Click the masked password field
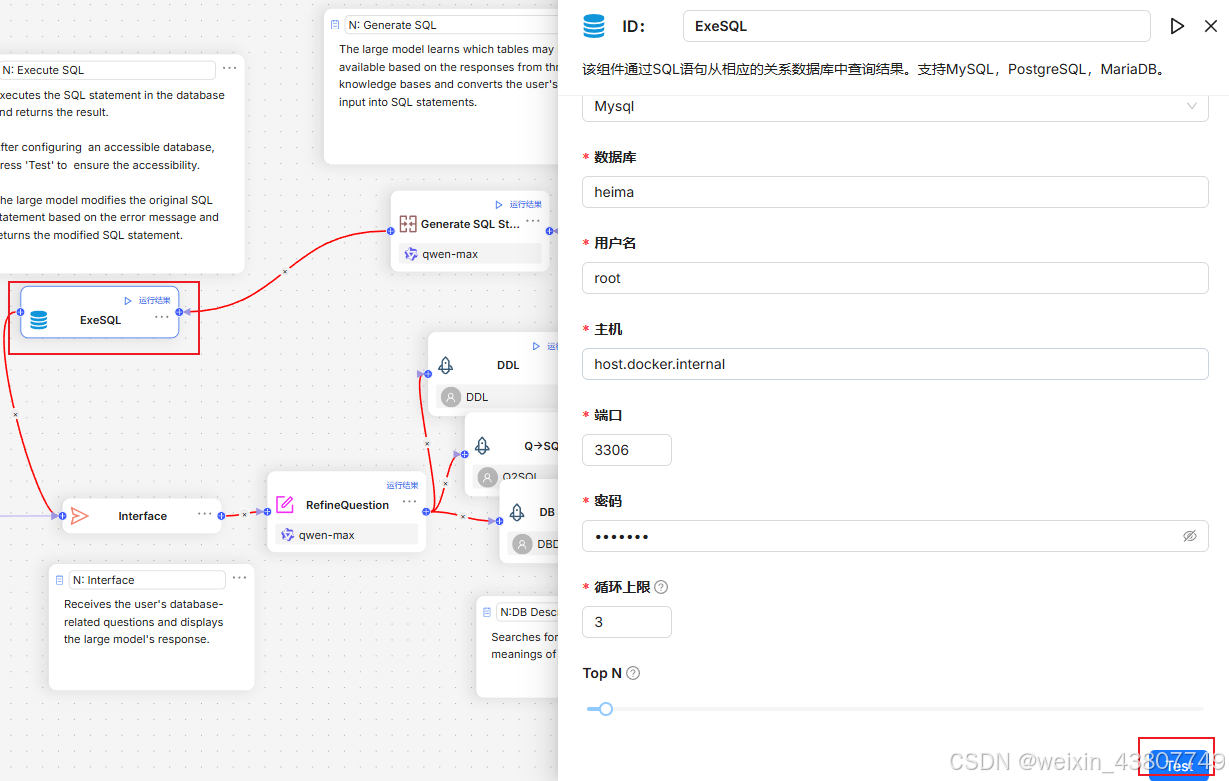Viewport: 1229px width, 781px height. click(895, 536)
